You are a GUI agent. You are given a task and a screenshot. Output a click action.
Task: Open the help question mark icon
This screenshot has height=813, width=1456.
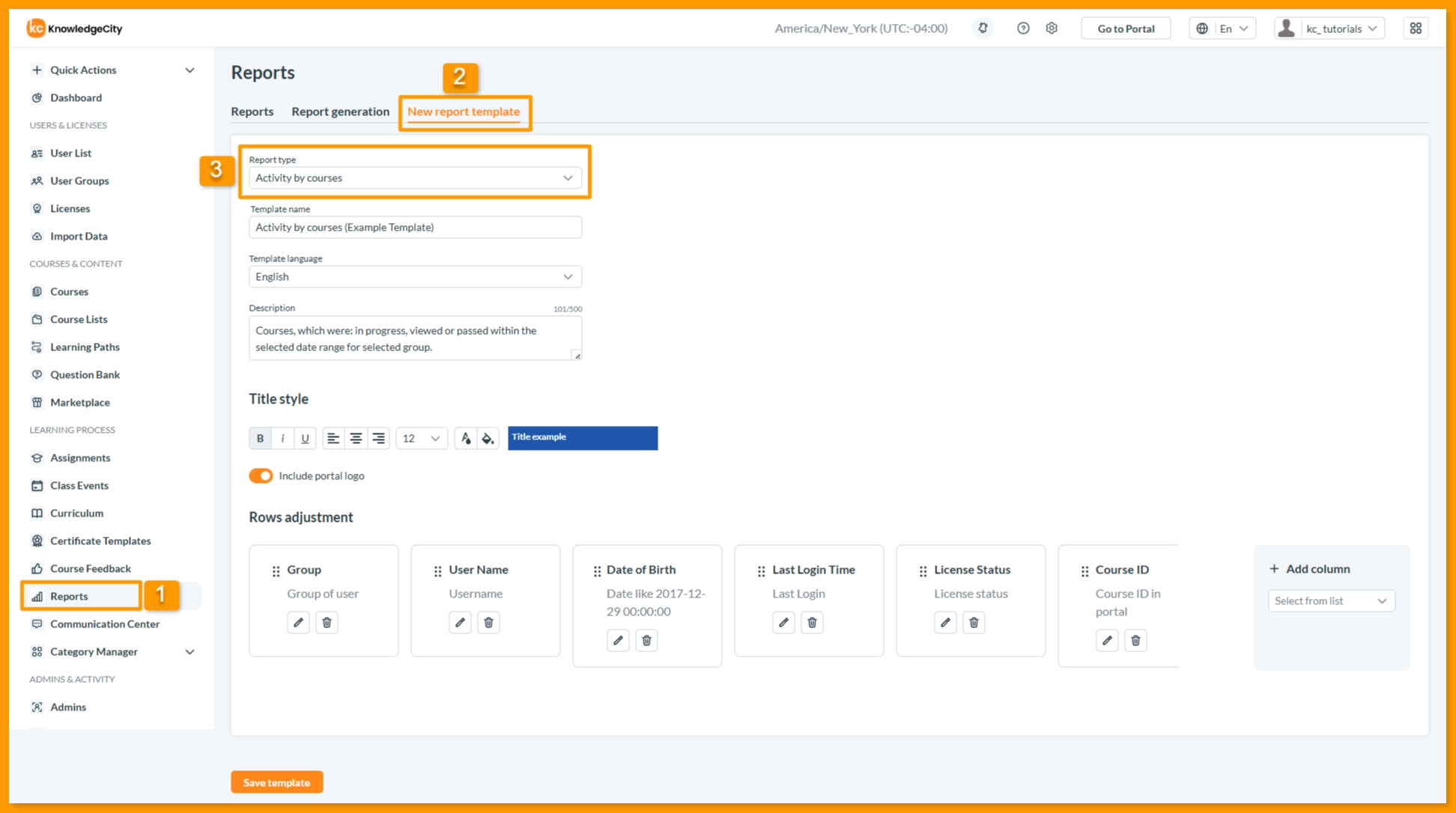[x=1023, y=28]
